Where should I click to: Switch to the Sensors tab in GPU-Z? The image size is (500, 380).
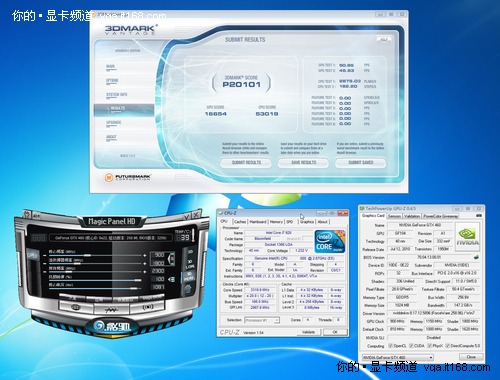[395, 216]
